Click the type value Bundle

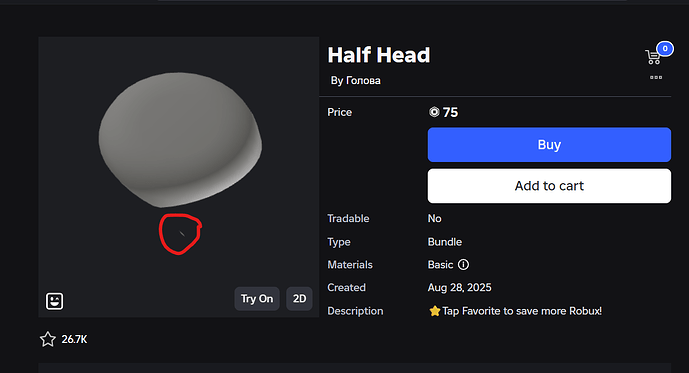point(445,242)
